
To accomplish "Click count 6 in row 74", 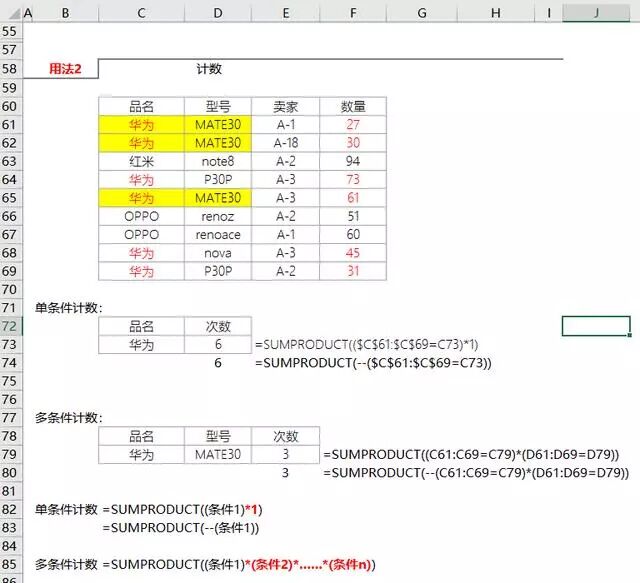I will click(x=218, y=363).
